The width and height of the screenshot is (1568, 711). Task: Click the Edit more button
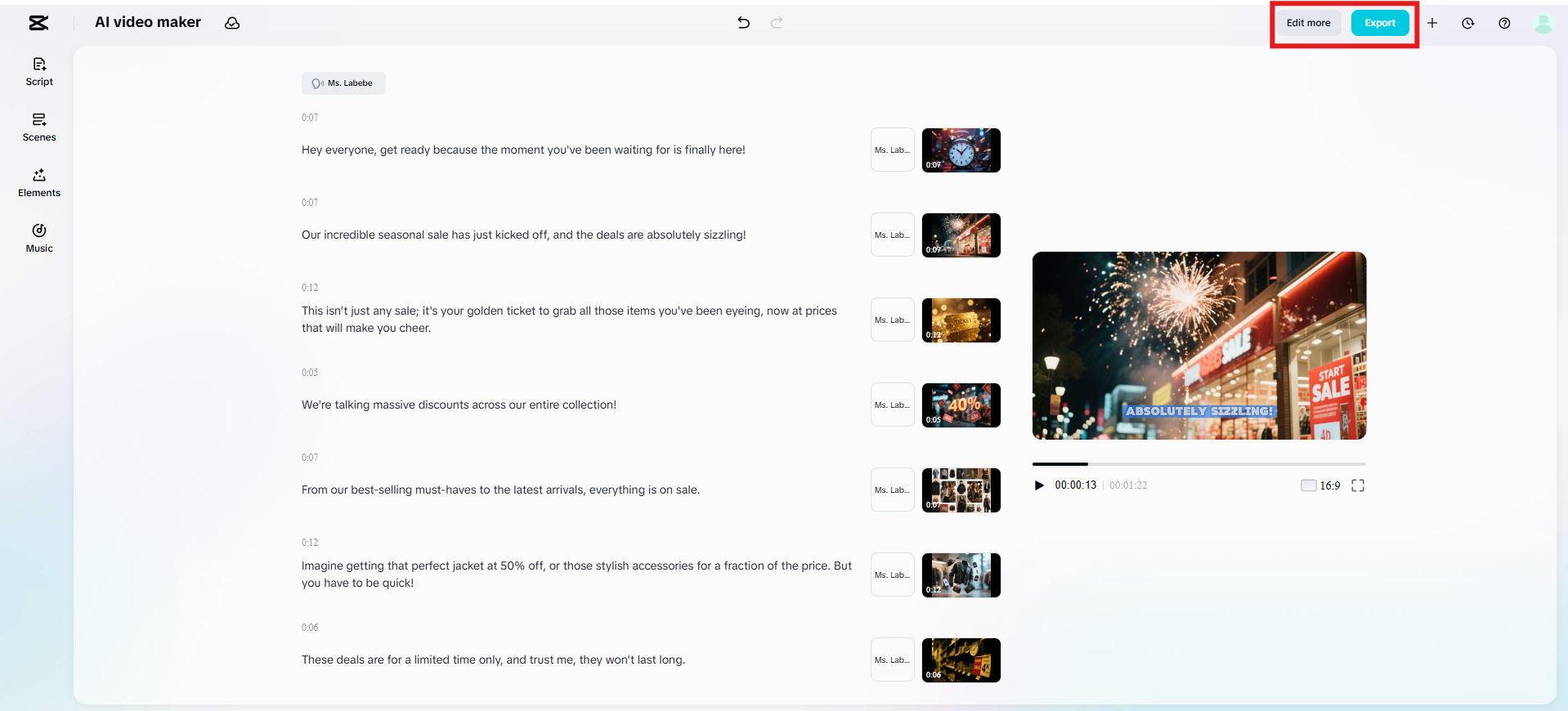coord(1308,23)
